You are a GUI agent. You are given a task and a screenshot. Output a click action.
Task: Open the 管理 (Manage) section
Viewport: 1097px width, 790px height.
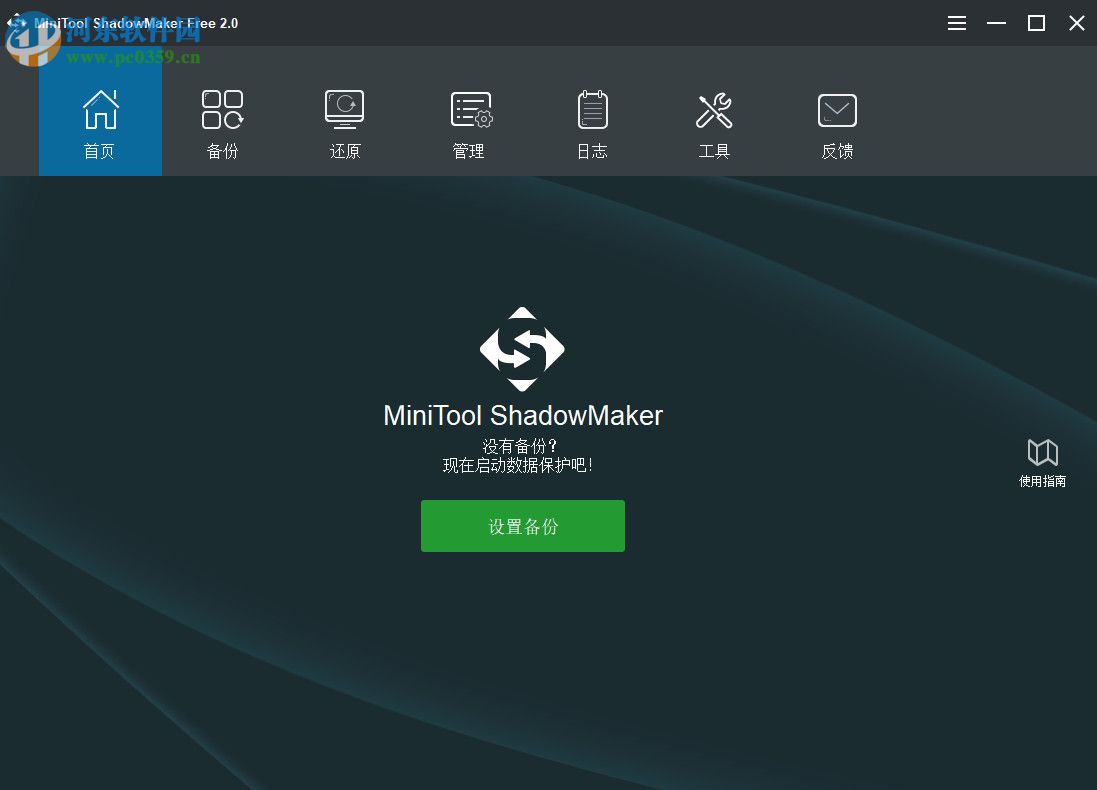click(x=468, y=122)
